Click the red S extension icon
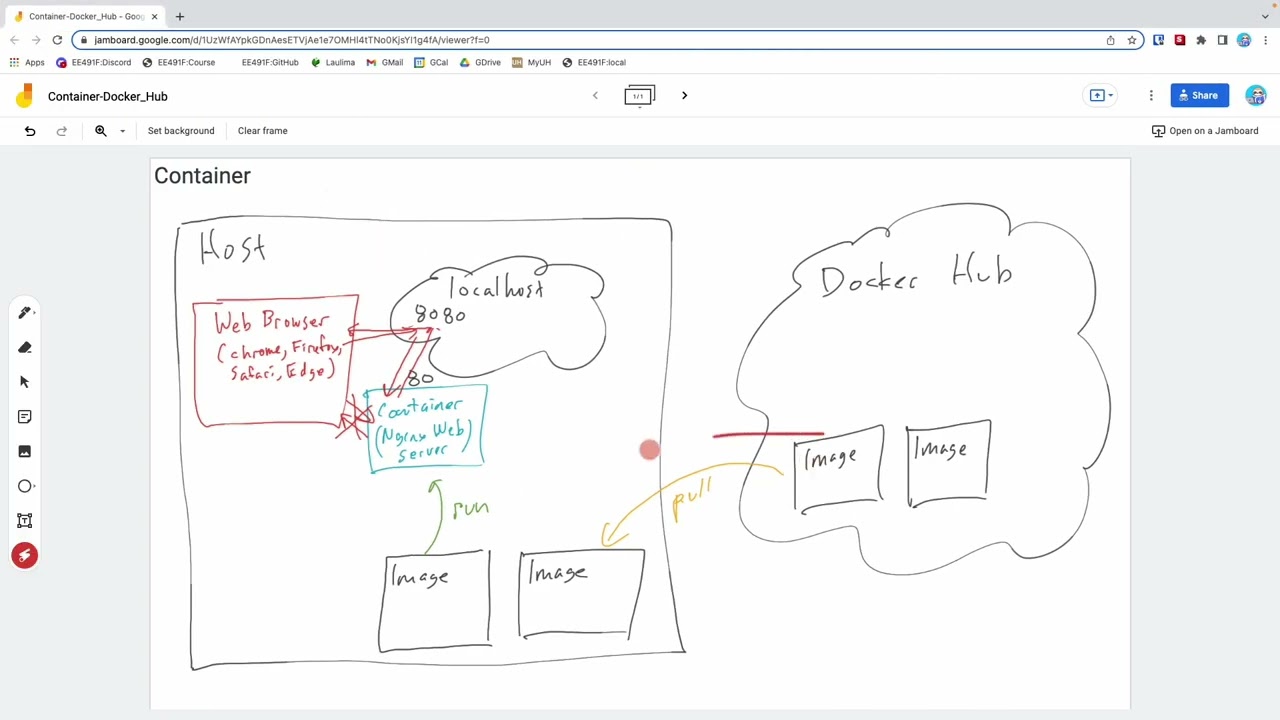Image resolution: width=1280 pixels, height=720 pixels. click(x=1179, y=40)
